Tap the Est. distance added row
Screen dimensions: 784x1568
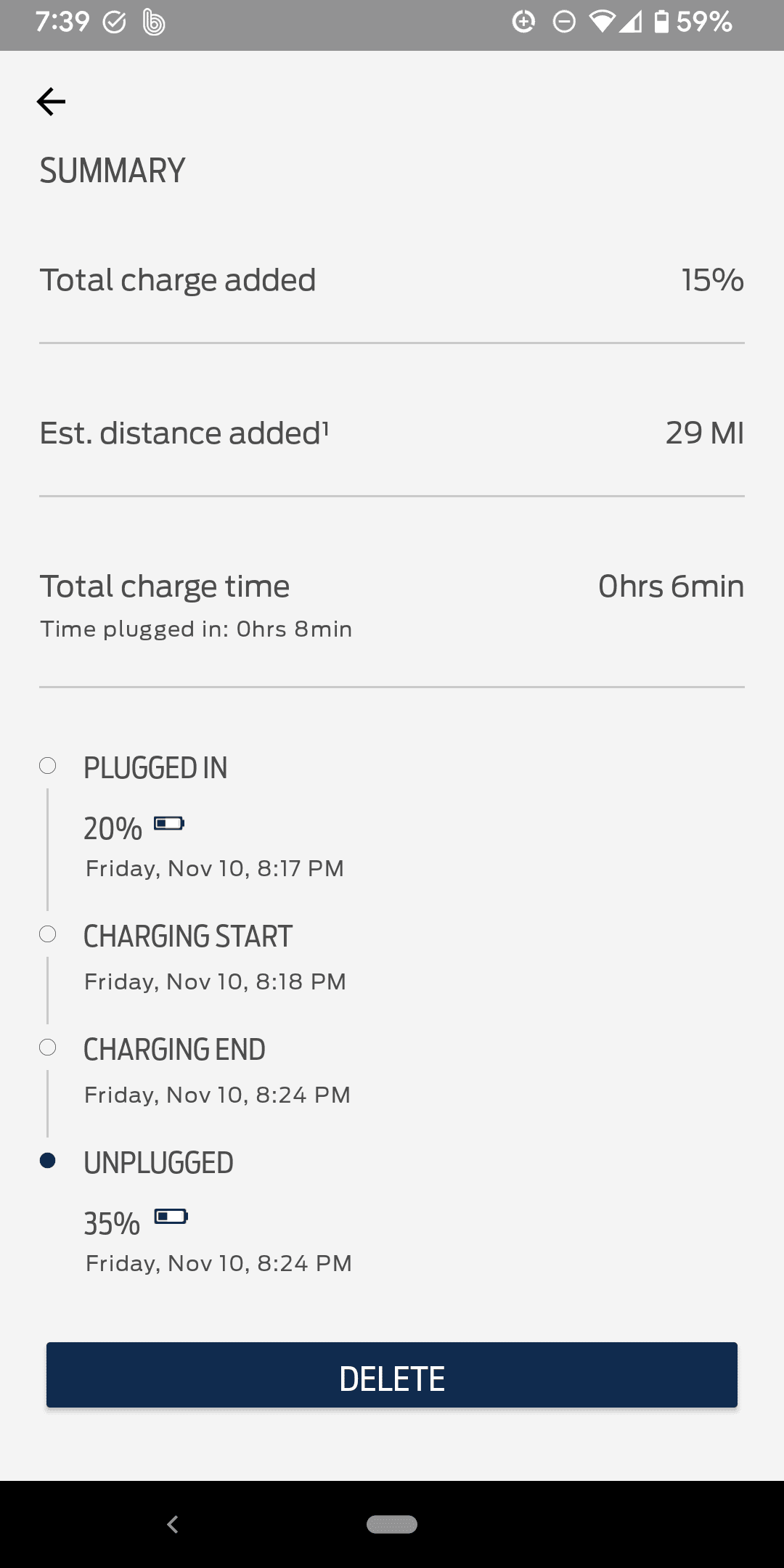392,433
